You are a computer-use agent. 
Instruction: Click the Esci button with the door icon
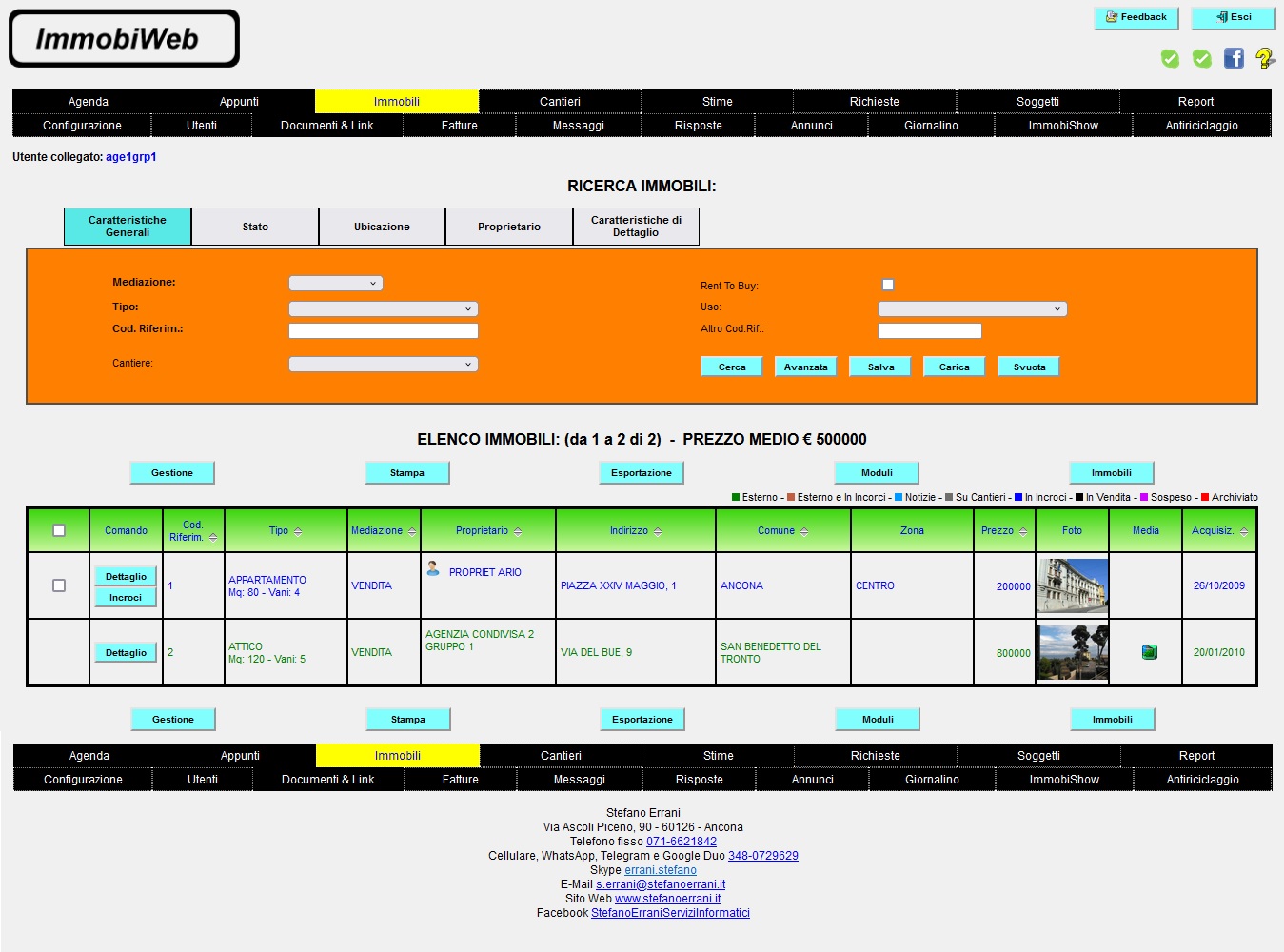1233,17
